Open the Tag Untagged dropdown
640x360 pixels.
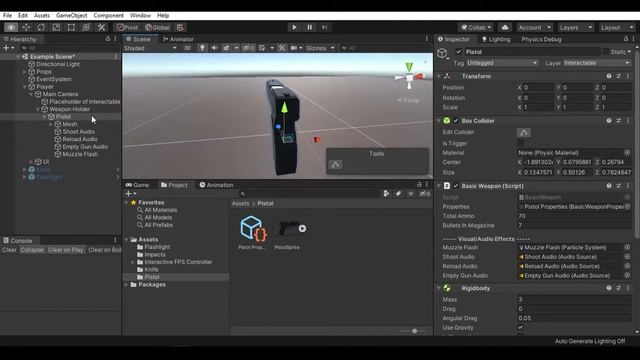point(502,63)
